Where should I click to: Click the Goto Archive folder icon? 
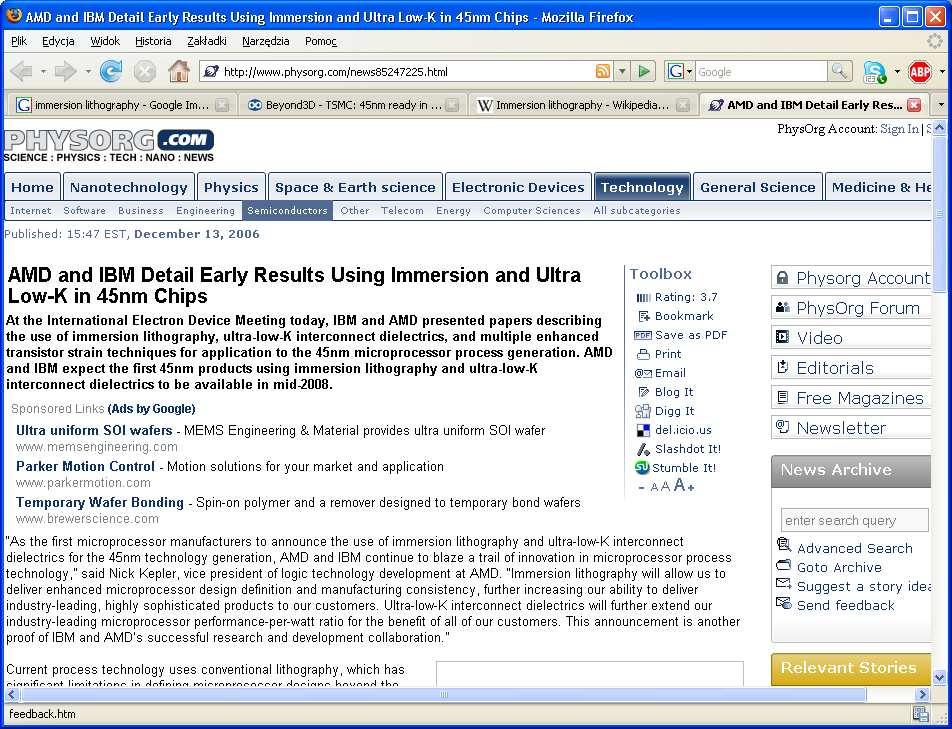(784, 565)
